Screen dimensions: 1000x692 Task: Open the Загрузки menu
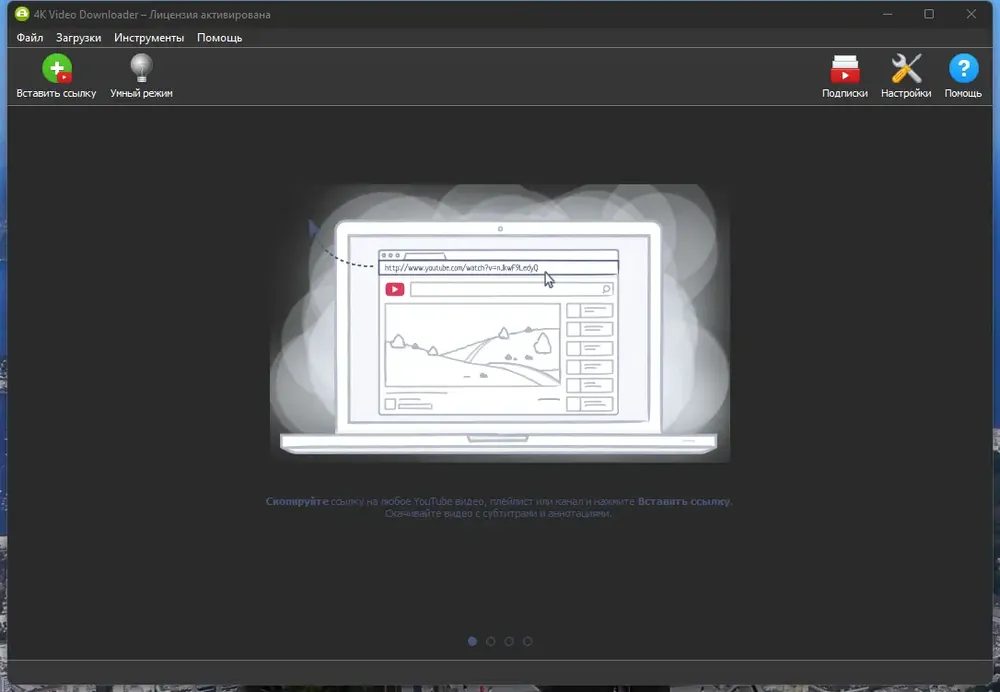pos(78,38)
